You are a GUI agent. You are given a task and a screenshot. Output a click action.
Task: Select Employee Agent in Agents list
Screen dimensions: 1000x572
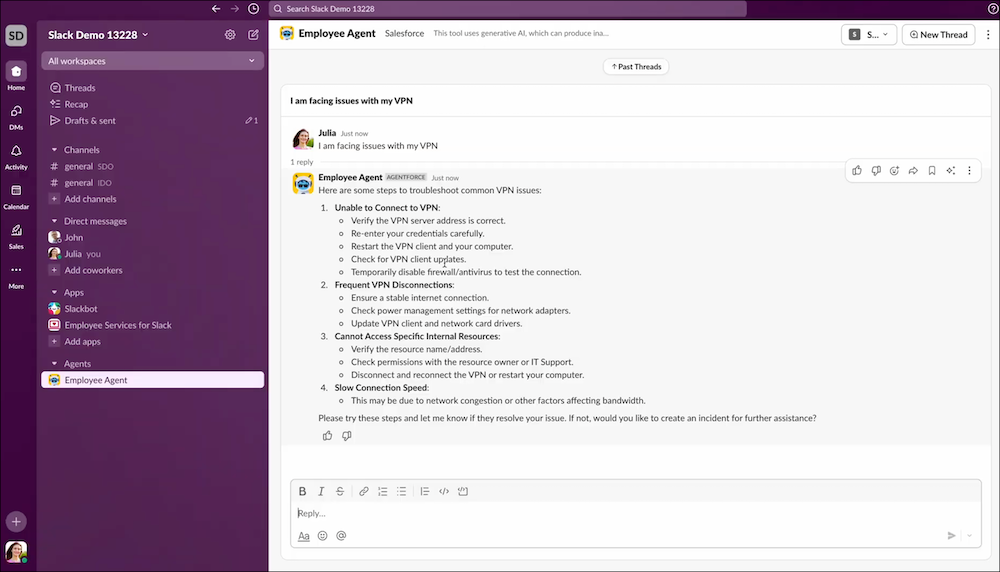[x=152, y=380]
